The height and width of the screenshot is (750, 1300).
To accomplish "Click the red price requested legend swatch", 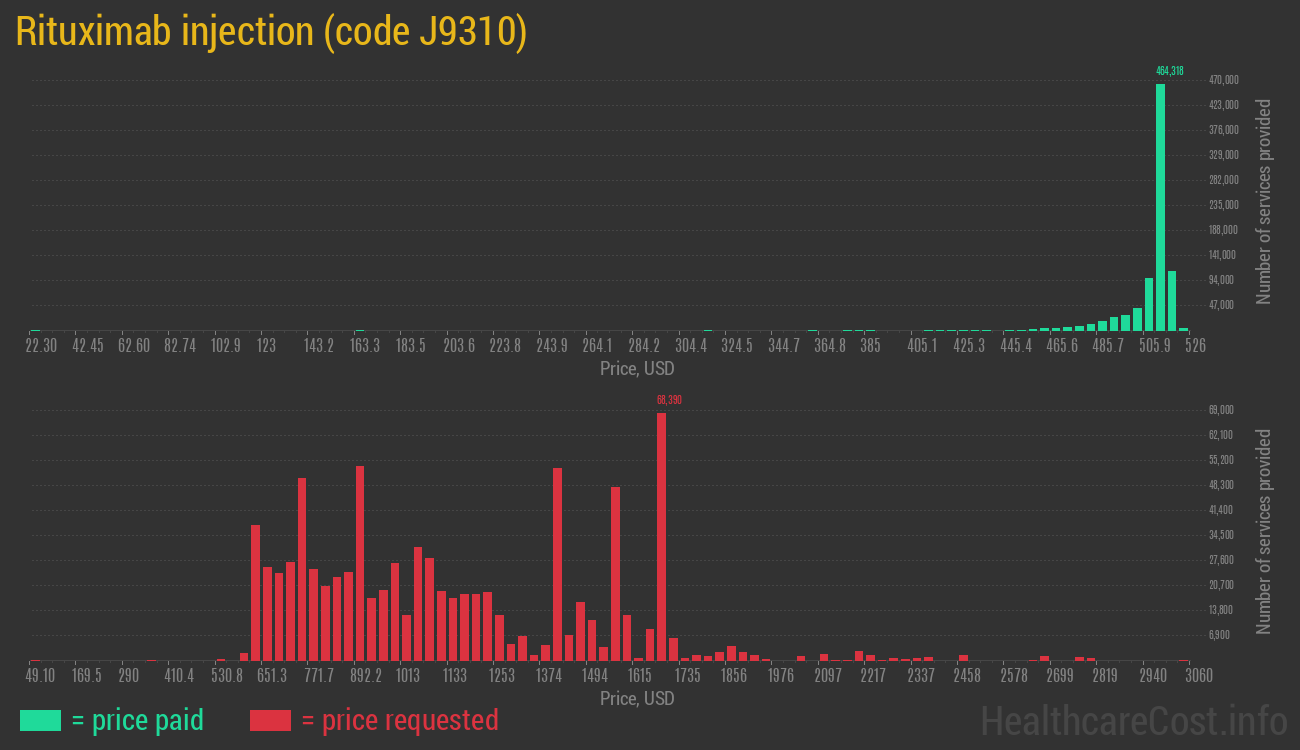I will point(270,720).
